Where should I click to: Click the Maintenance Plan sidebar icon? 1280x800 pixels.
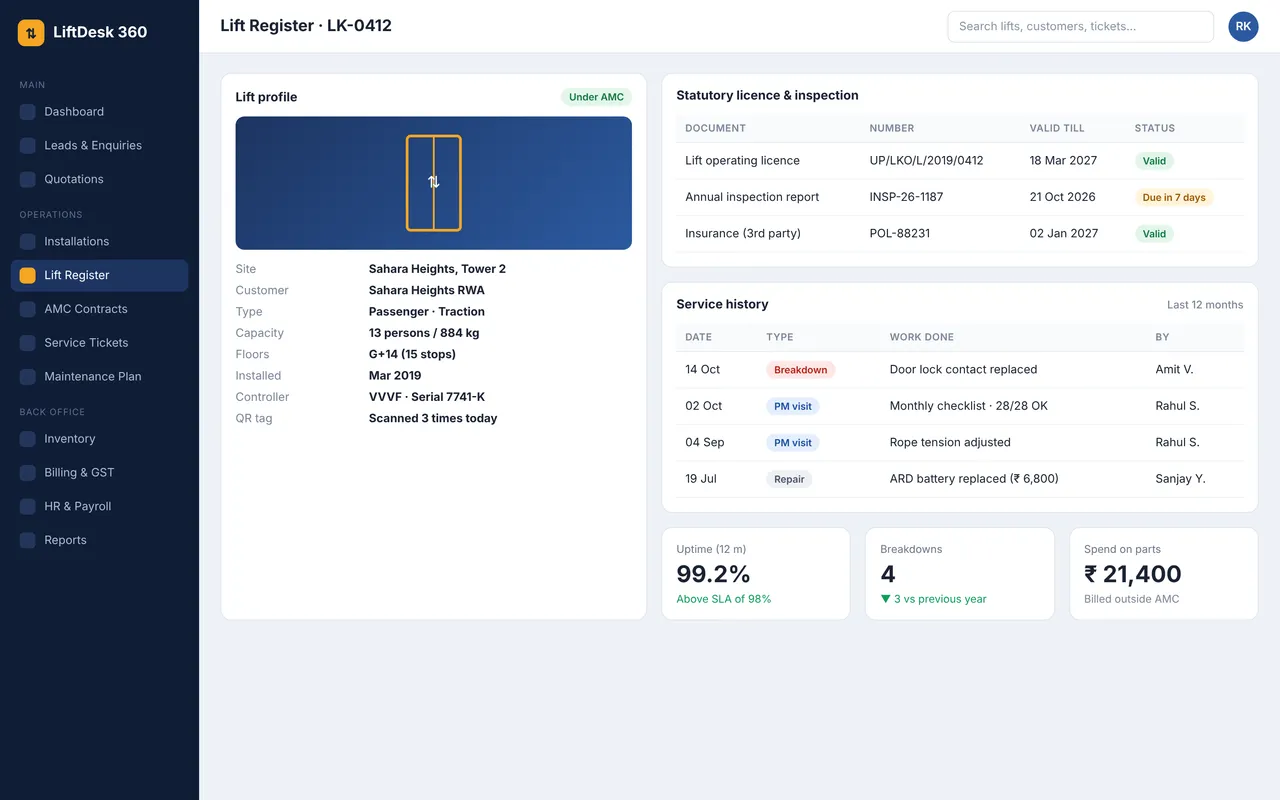(28, 377)
